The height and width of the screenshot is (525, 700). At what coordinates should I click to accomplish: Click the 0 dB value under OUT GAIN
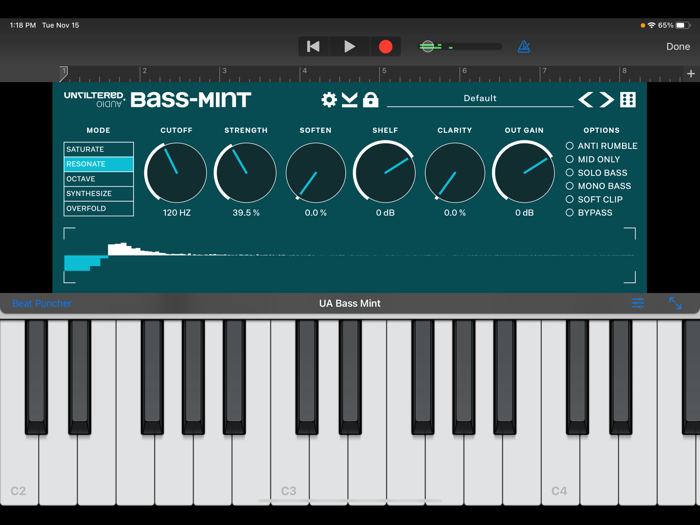pyautogui.click(x=524, y=213)
